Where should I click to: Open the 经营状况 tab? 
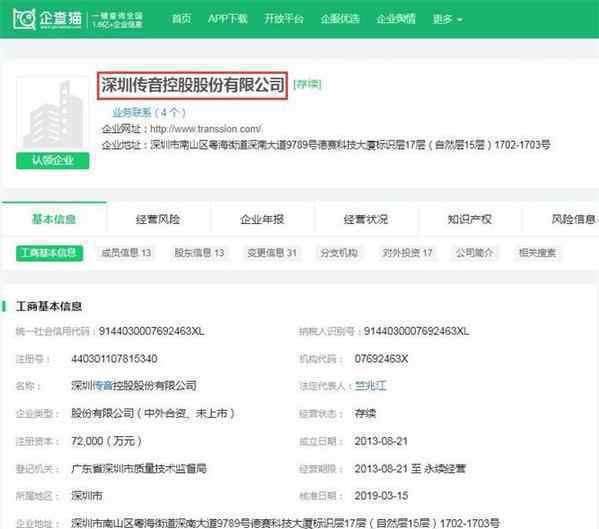coord(366,219)
